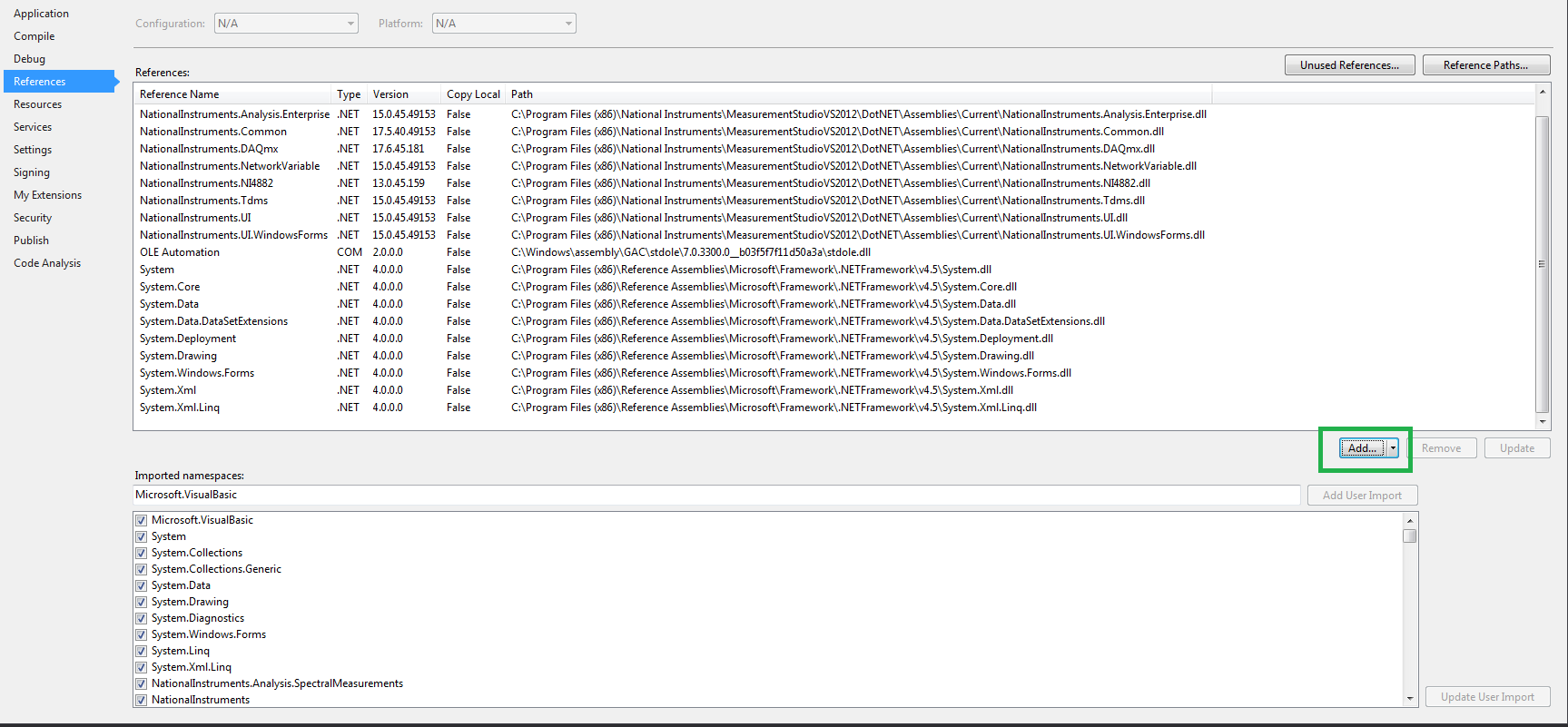Open the Platform dropdown
Screen dimensions: 1568x727
[x=504, y=24]
